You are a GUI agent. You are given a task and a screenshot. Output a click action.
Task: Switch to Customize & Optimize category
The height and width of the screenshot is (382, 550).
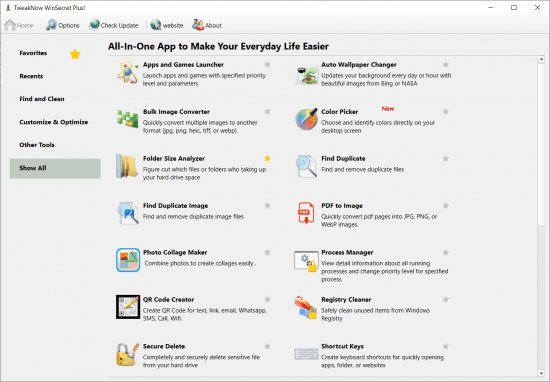coord(54,122)
